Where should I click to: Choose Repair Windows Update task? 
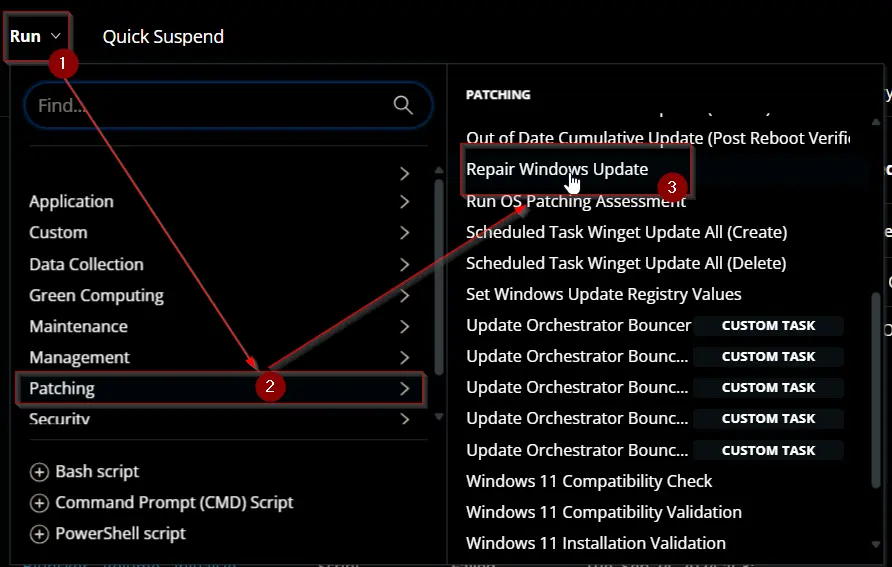pyautogui.click(x=557, y=169)
